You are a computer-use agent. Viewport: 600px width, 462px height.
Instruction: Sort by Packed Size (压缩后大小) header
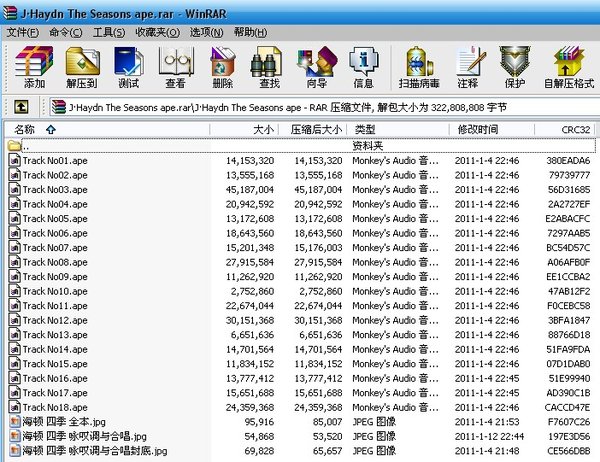click(313, 129)
